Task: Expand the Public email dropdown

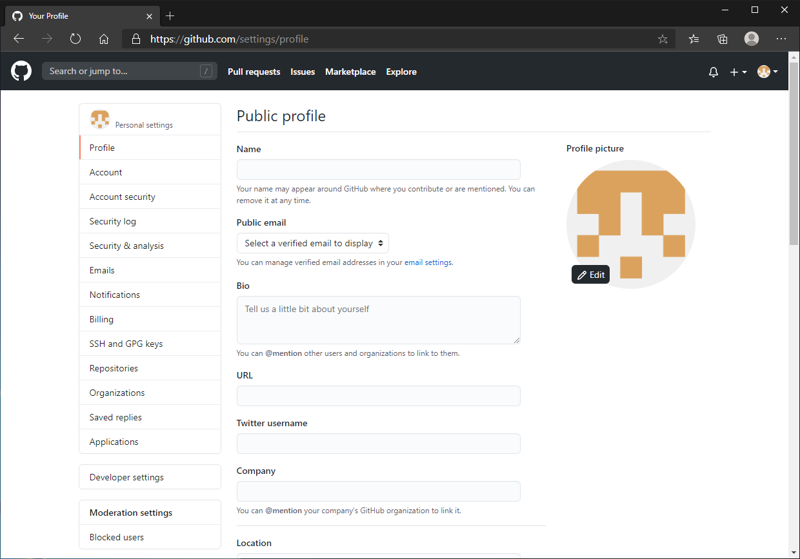Action: (313, 243)
